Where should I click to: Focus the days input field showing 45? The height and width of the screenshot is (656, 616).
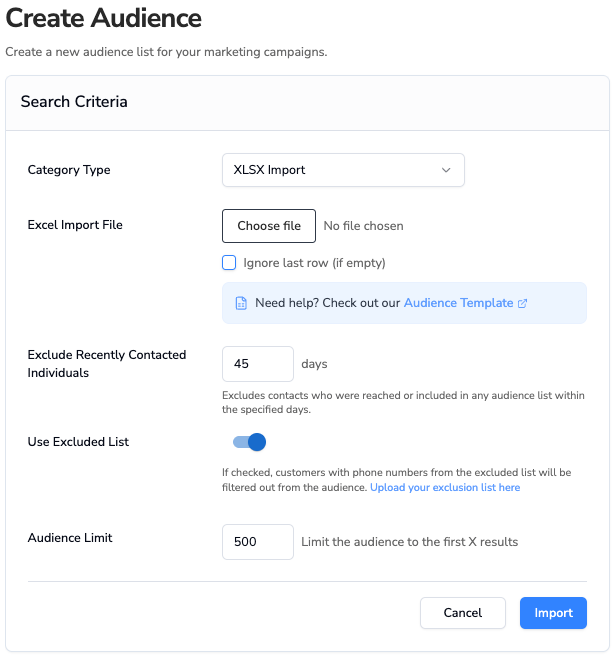click(258, 364)
